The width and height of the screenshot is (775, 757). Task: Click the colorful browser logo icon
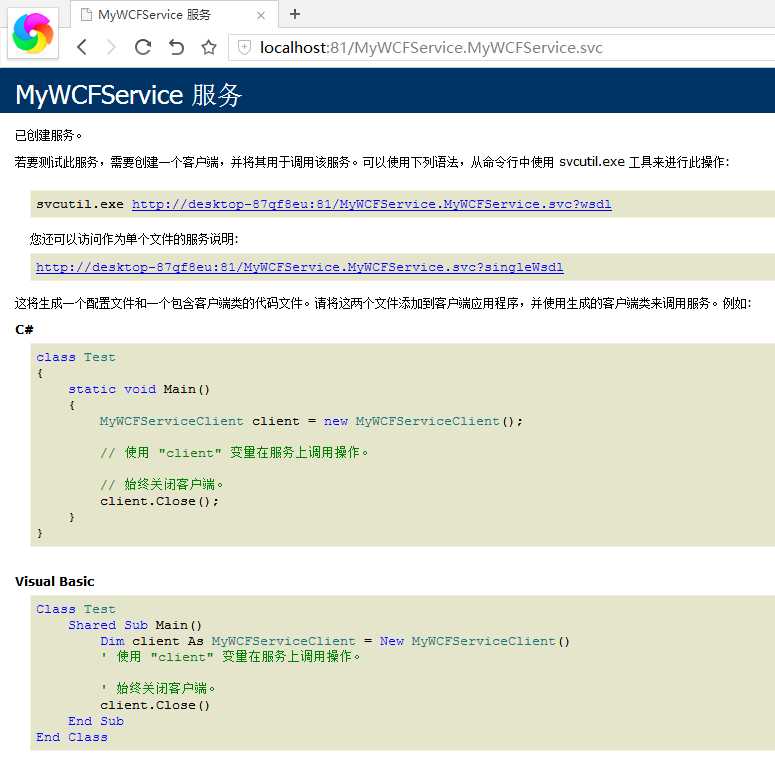click(33, 33)
